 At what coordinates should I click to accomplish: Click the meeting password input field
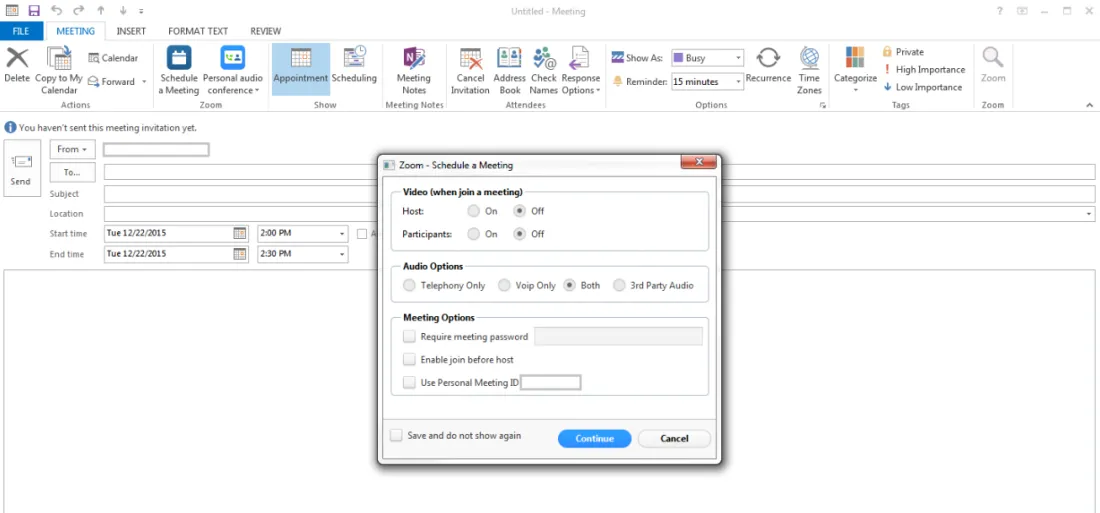(x=619, y=337)
